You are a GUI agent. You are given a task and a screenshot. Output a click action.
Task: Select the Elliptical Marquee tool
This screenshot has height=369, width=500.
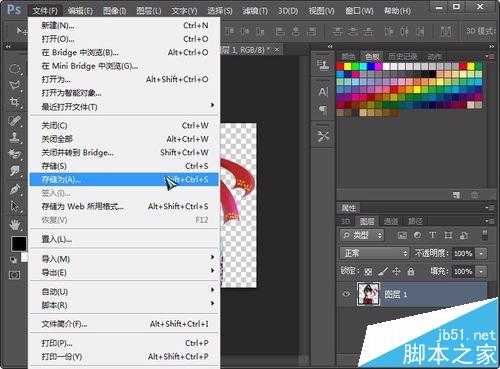pos(15,69)
